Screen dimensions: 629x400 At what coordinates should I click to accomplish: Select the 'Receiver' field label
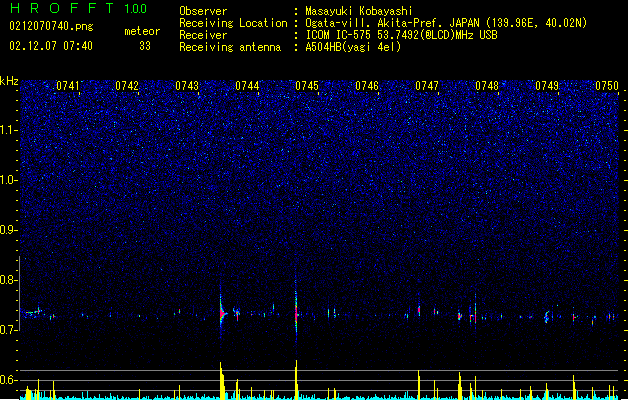pyautogui.click(x=203, y=35)
